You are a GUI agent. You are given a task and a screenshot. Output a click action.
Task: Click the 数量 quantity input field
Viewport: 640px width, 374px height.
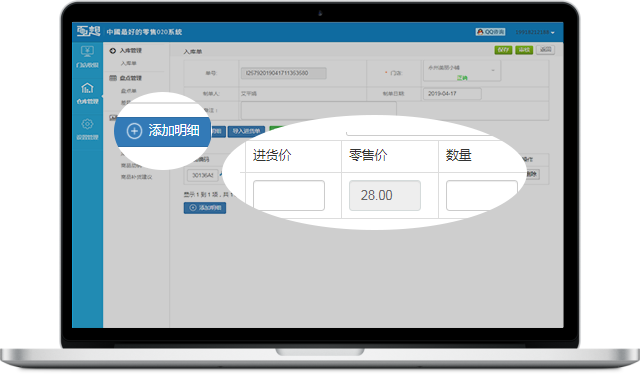[482, 196]
